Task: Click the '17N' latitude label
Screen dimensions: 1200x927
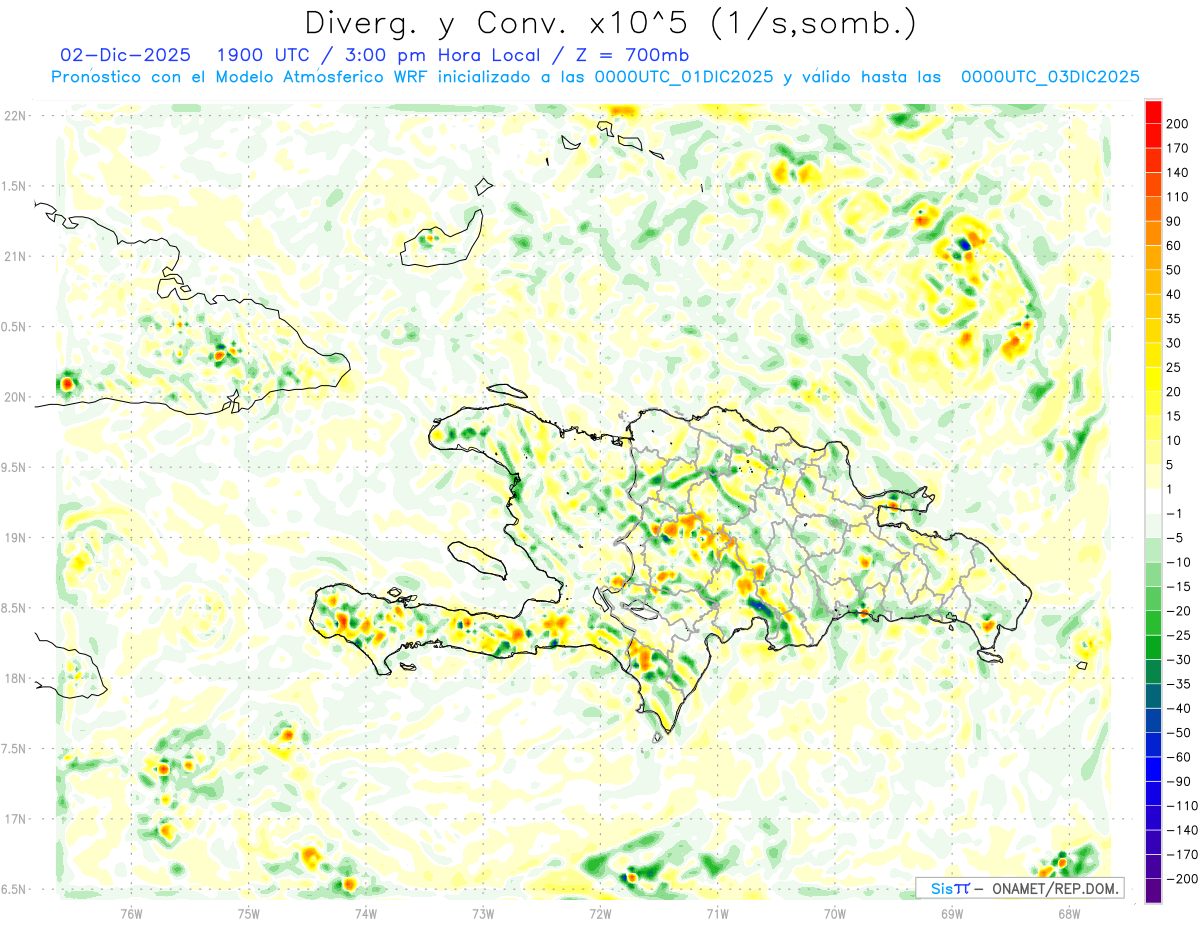Action: [x=15, y=819]
